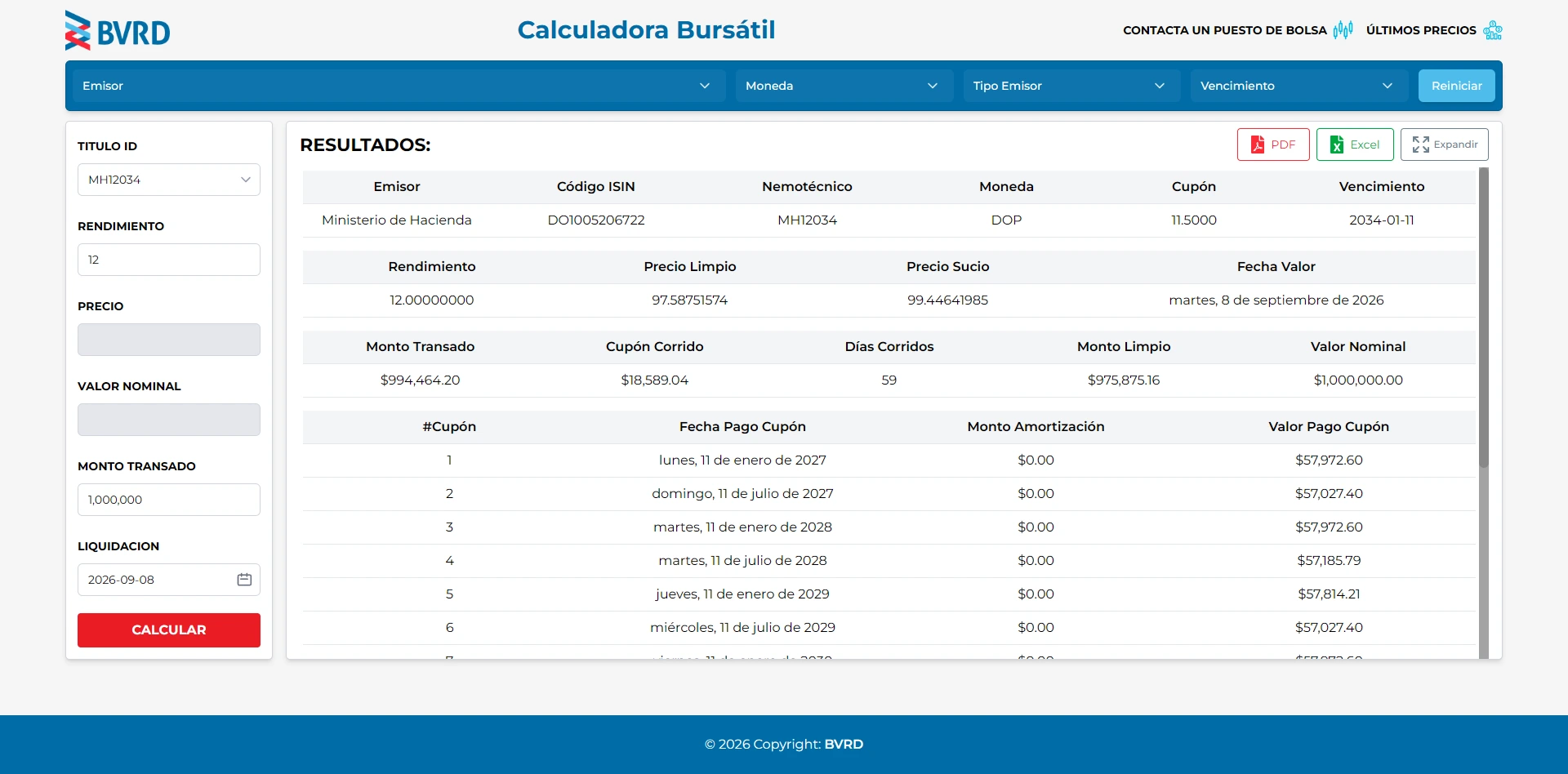Click the PDF file icon
The width and height of the screenshot is (1568, 774).
pos(1258,145)
